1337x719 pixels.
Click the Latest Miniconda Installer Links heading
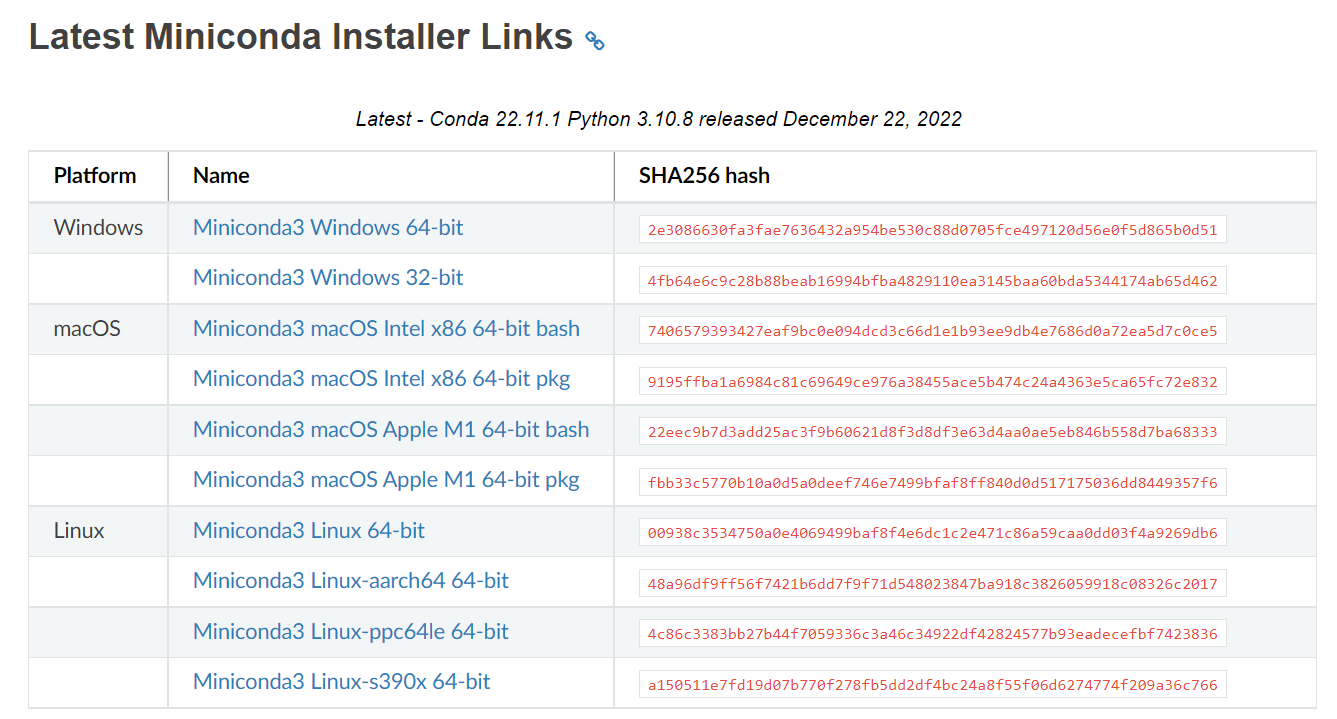[x=301, y=37]
